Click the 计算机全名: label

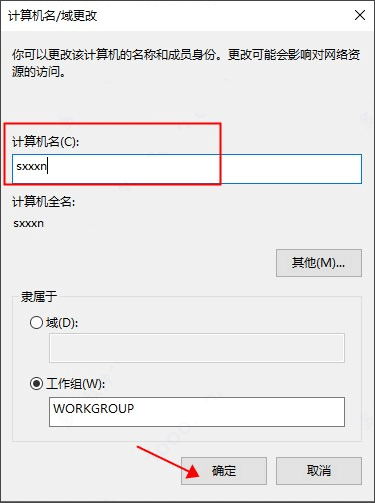(x=44, y=201)
